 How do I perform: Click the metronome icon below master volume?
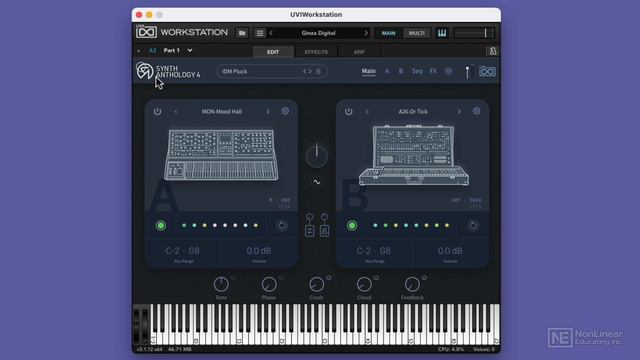(493, 51)
